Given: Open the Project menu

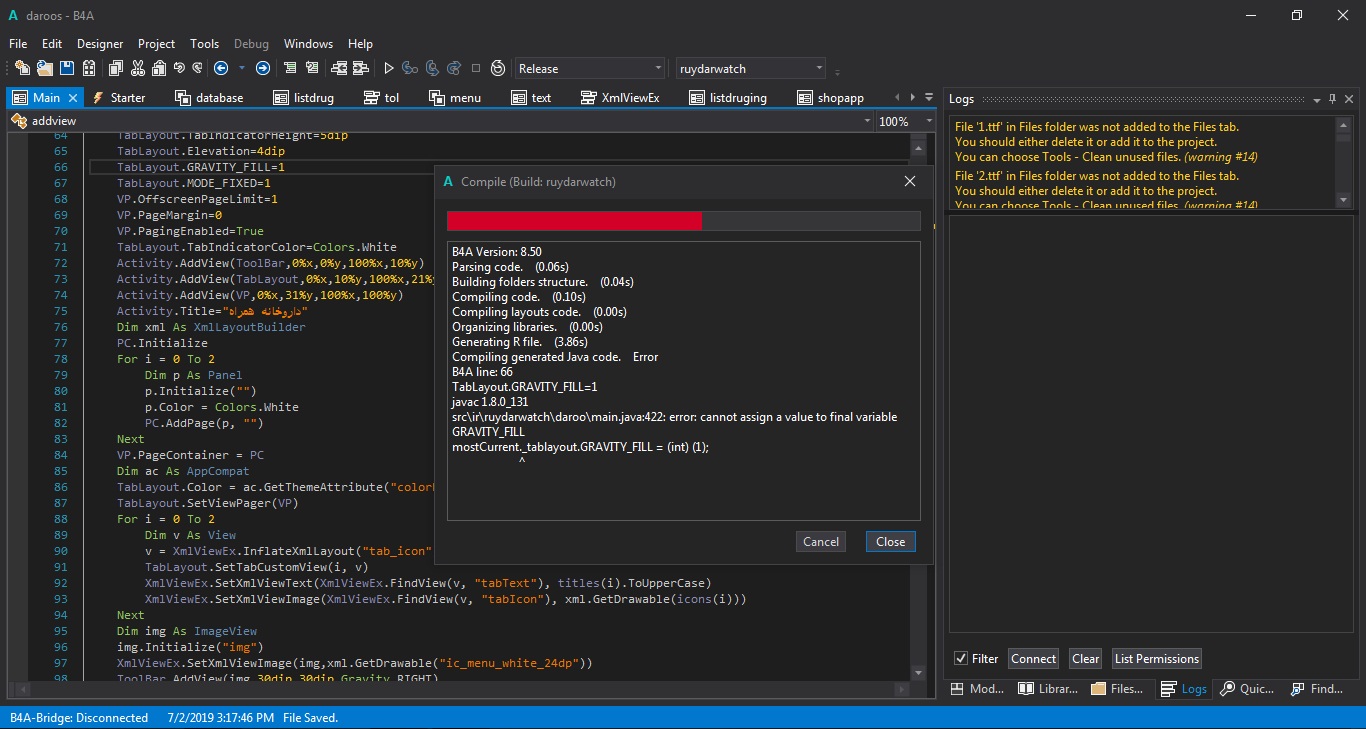Looking at the screenshot, I should click(x=156, y=44).
